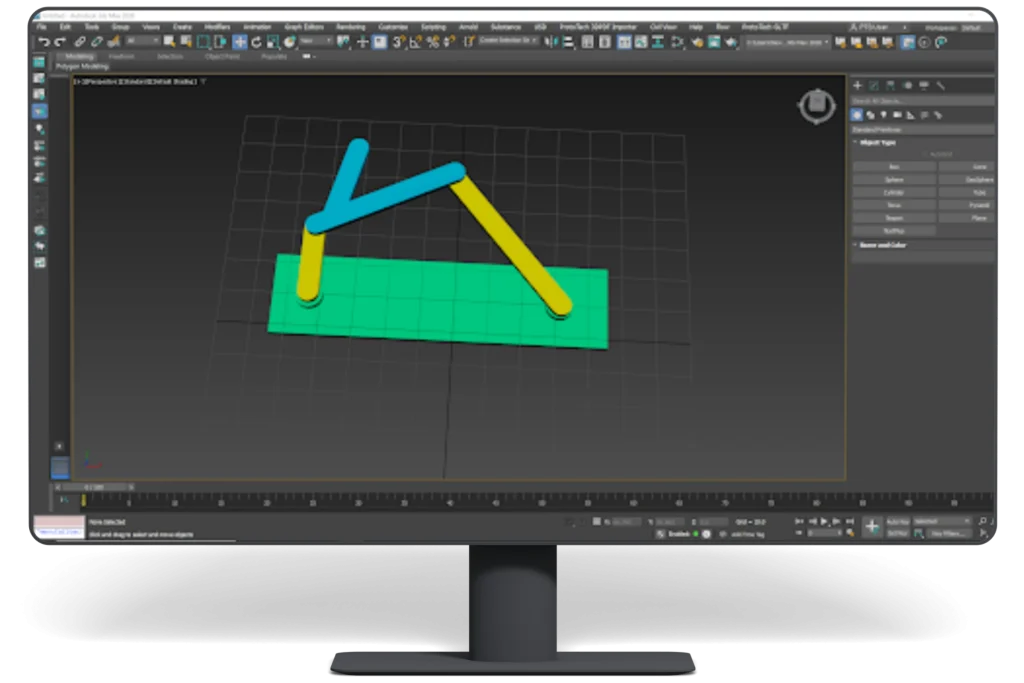Screen dimensions: 1024x683
Task: Select the Select and Rotate tool
Action: [256, 41]
